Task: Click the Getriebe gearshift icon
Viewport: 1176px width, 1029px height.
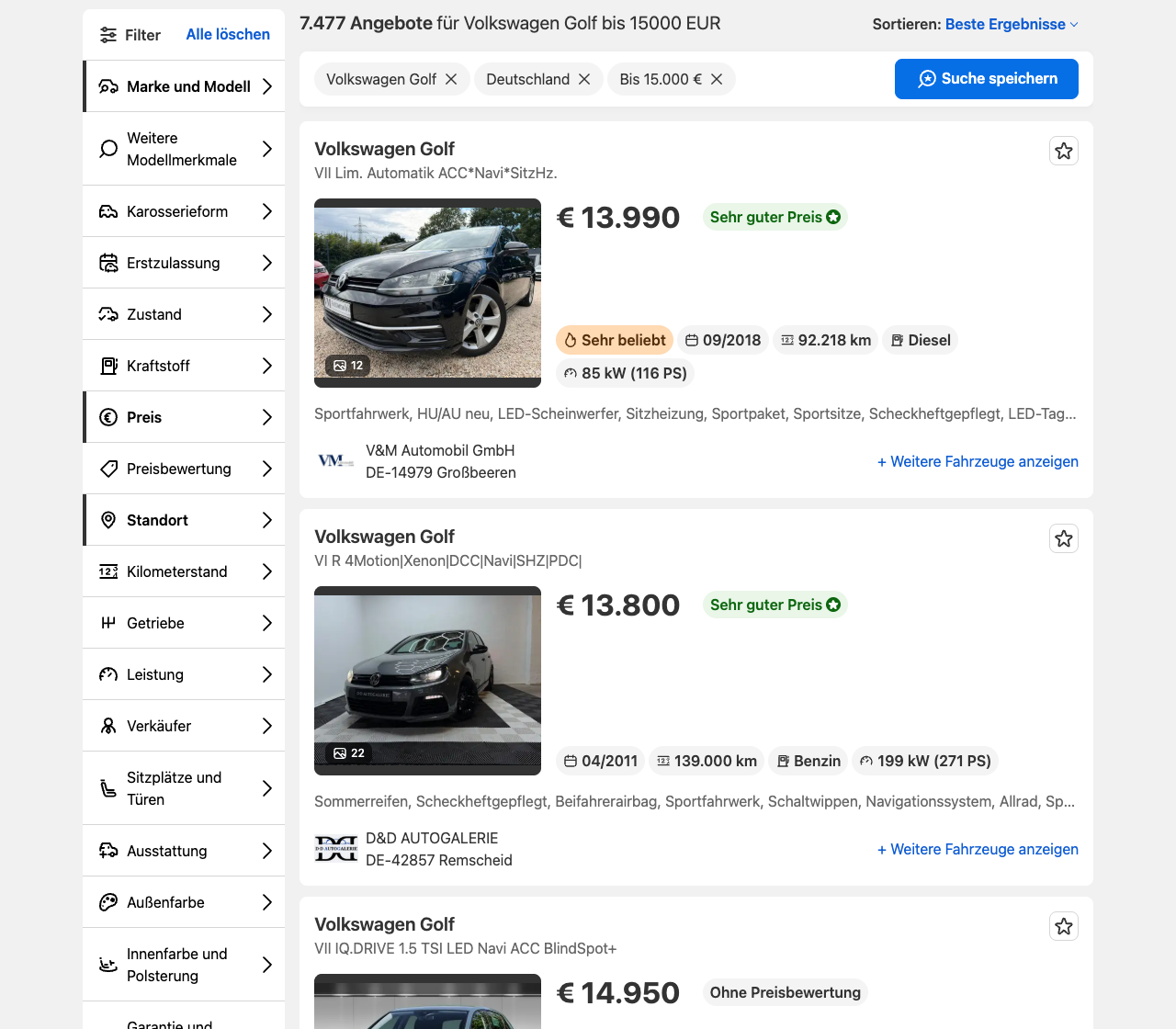Action: point(108,623)
